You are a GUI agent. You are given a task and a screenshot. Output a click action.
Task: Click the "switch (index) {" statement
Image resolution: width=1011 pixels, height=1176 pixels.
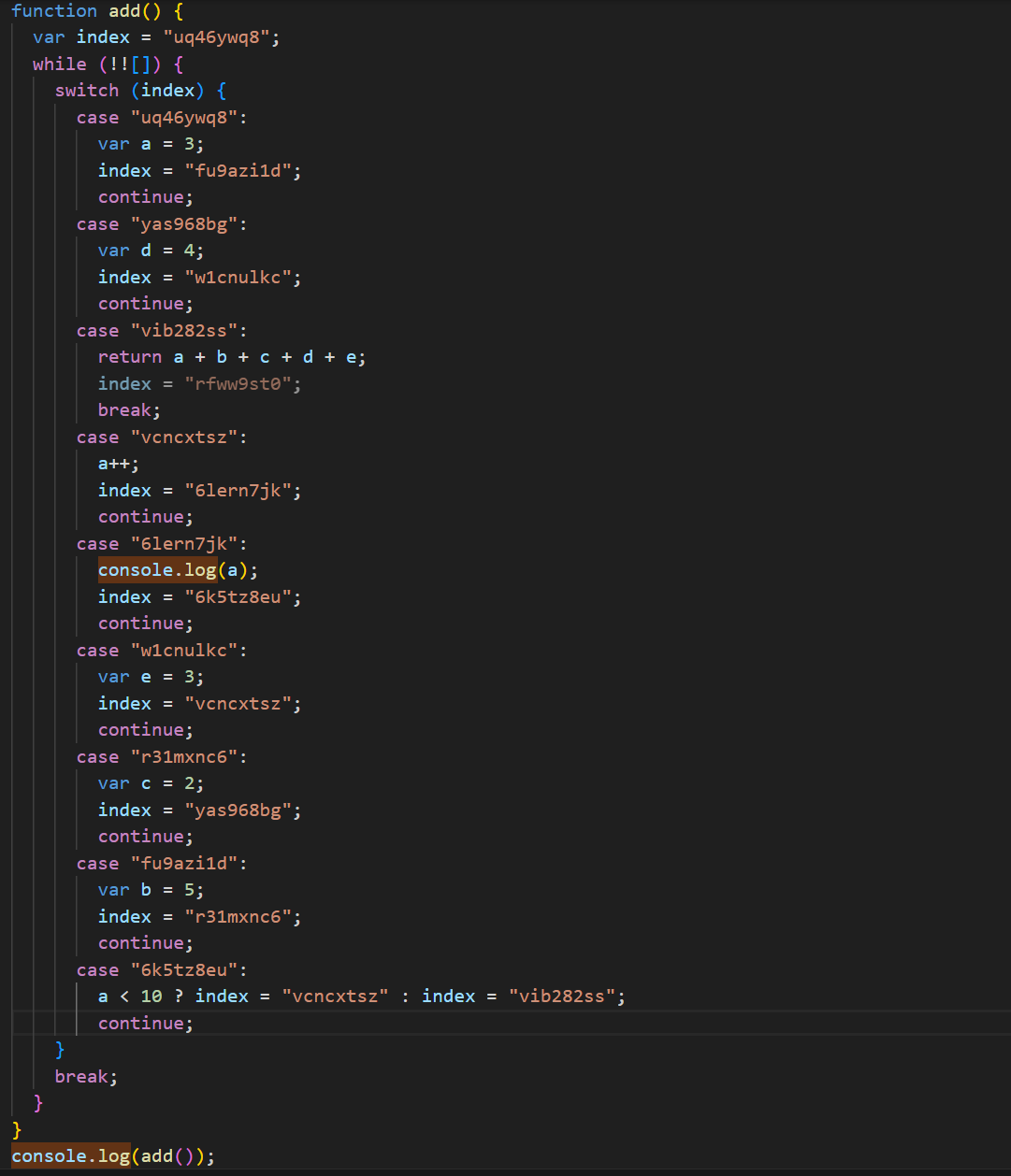pyautogui.click(x=140, y=91)
